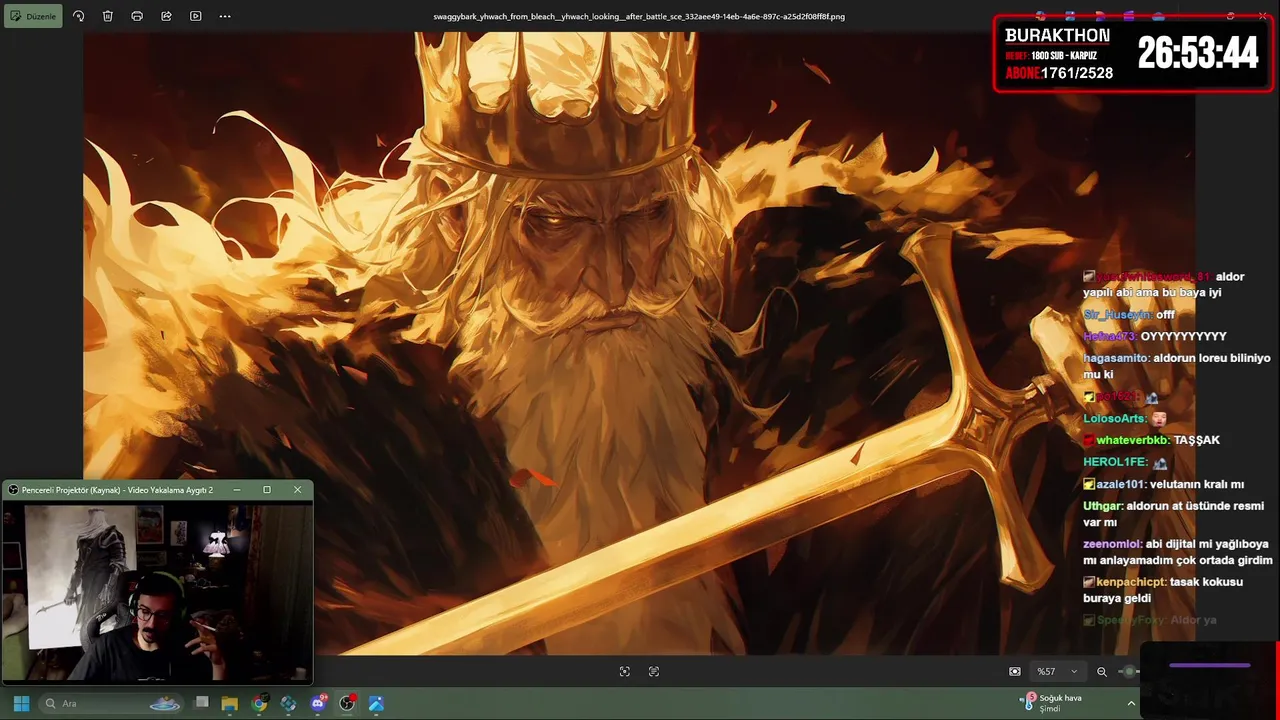The image size is (1280, 720).
Task: Click the BURAKTHON overlay title
Action: click(1057, 36)
